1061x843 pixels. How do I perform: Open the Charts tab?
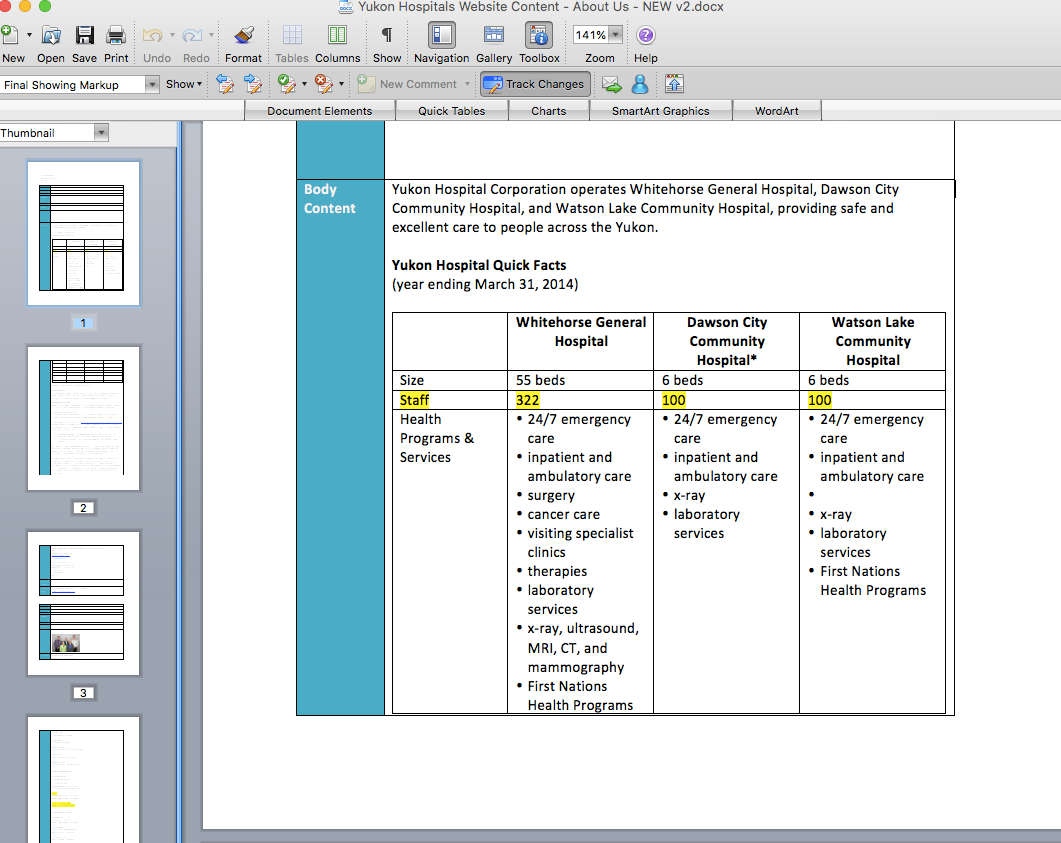pyautogui.click(x=549, y=111)
